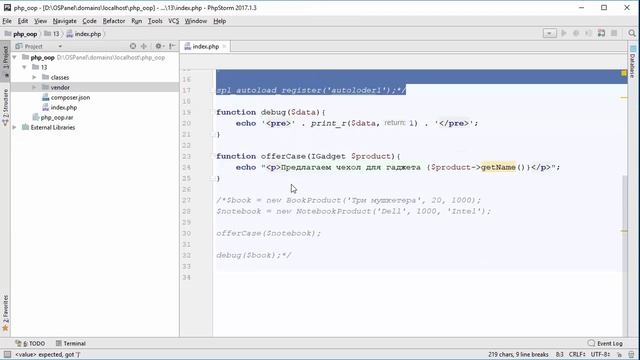The height and width of the screenshot is (360, 640).
Task: Click the 13 folder breadcrumb
Action: 52,34
